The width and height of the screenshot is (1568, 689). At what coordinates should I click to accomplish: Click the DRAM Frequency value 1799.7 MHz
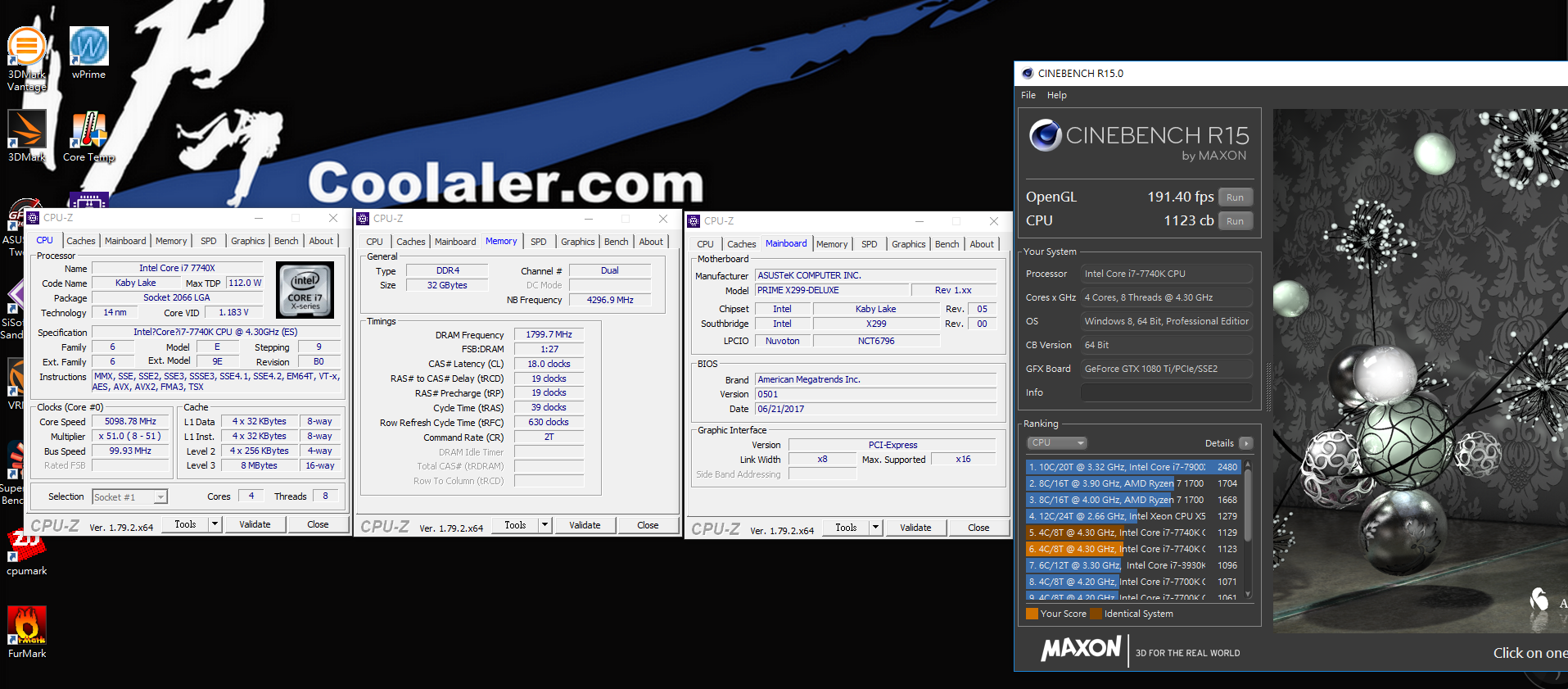click(549, 334)
